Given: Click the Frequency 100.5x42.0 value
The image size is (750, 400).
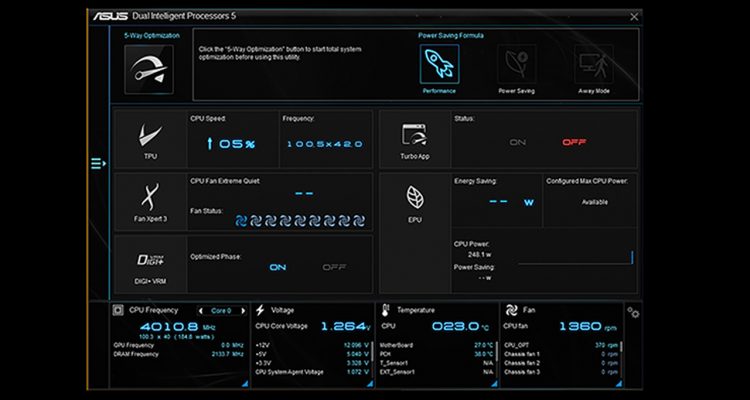Looking at the screenshot, I should (325, 144).
